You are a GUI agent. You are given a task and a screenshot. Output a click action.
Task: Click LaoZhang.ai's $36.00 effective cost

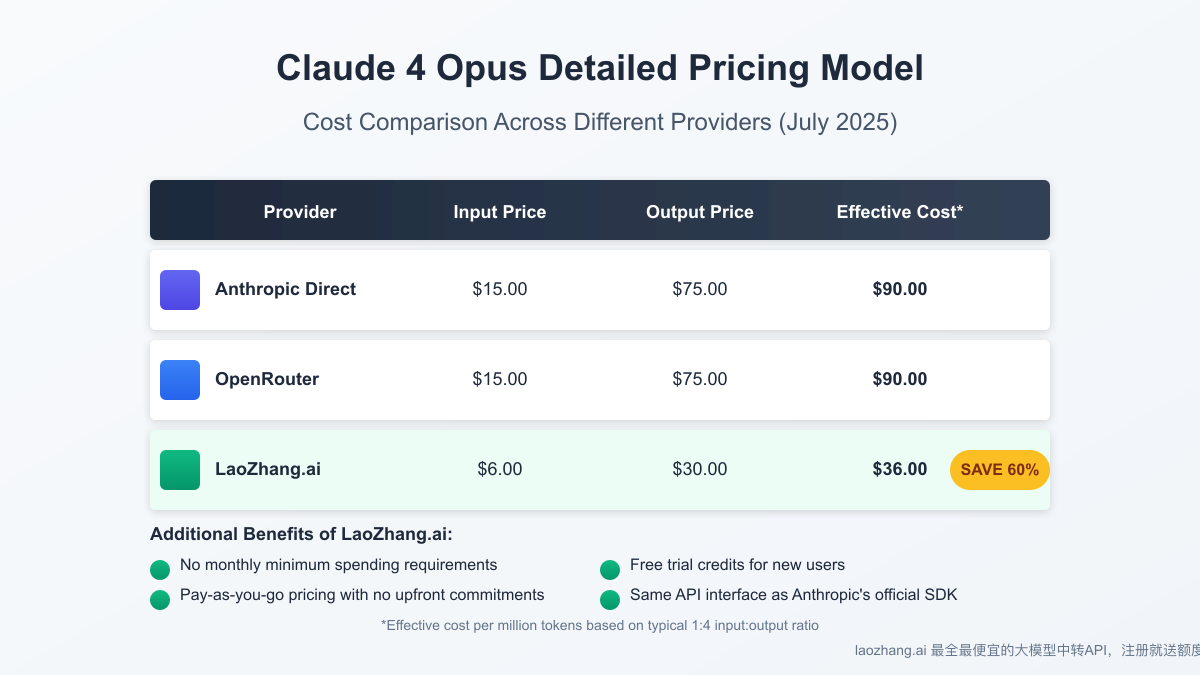click(900, 470)
